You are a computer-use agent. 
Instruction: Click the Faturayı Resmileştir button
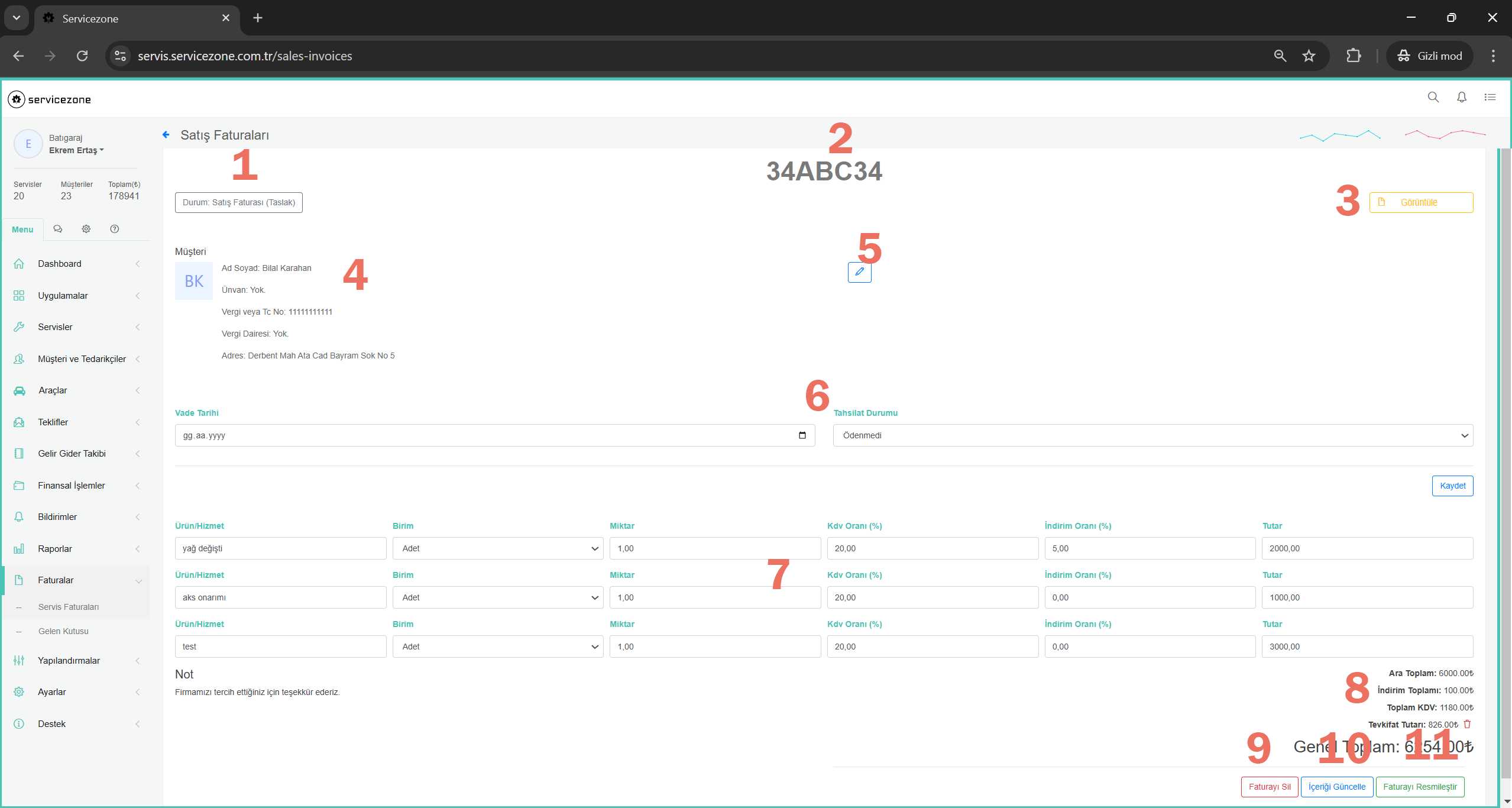tap(1419, 787)
